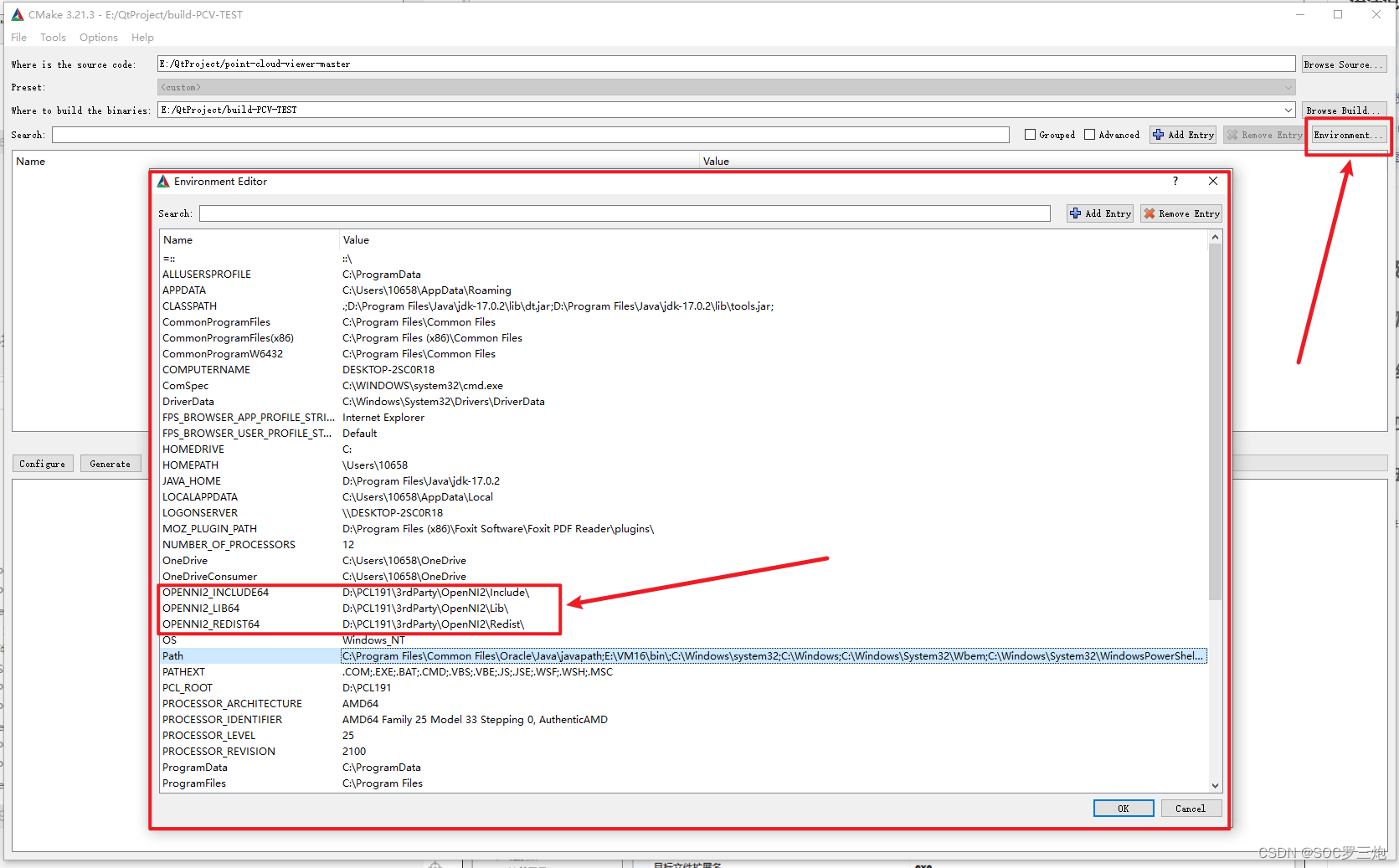Click the source code path field
Viewport: 1399px width, 868px height.
pos(726,64)
